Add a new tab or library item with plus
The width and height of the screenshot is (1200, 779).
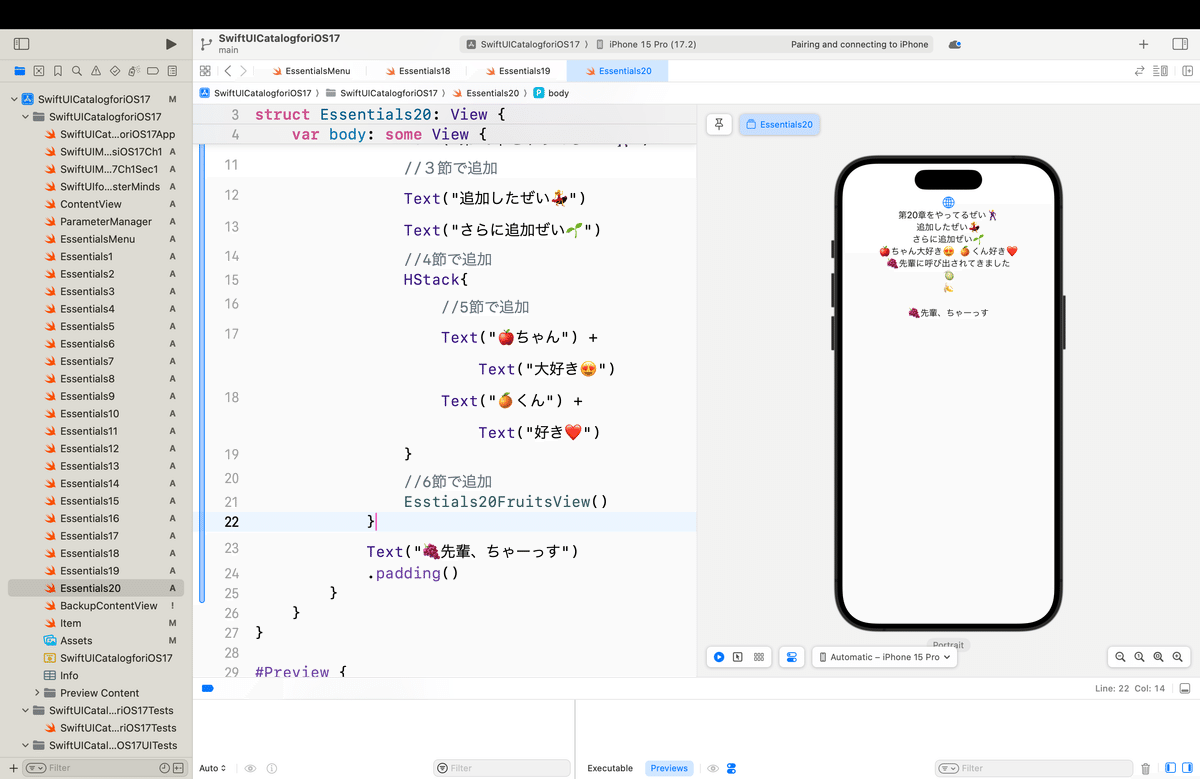[x=1144, y=44]
